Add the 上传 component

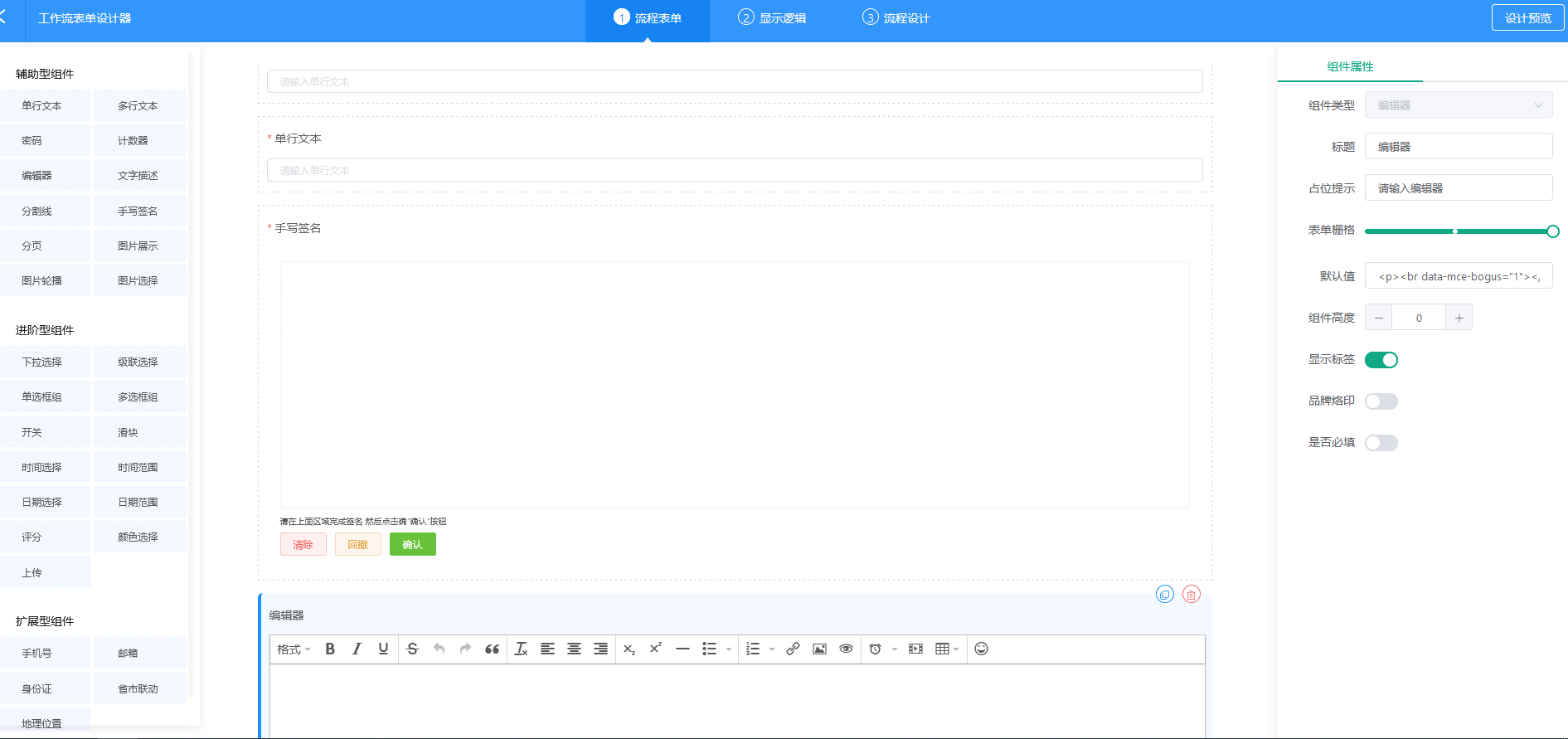45,573
